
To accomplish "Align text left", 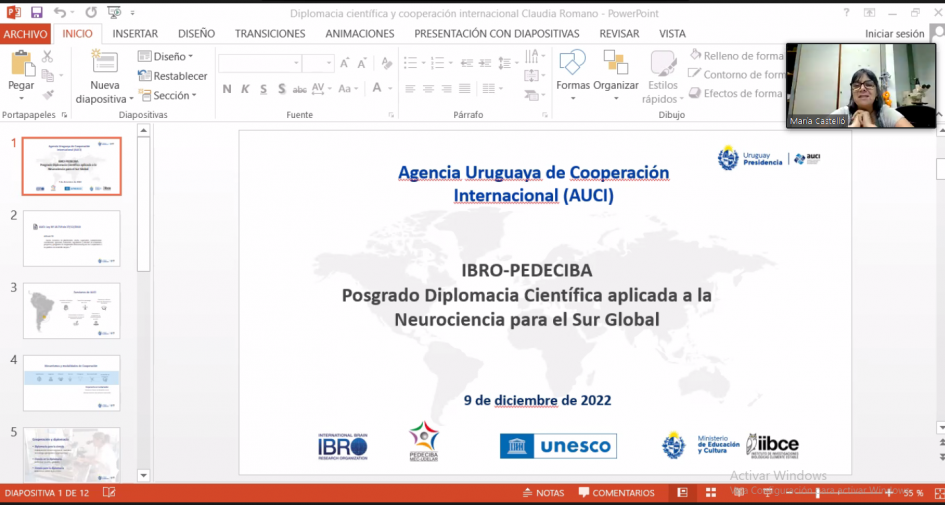I will tap(410, 89).
